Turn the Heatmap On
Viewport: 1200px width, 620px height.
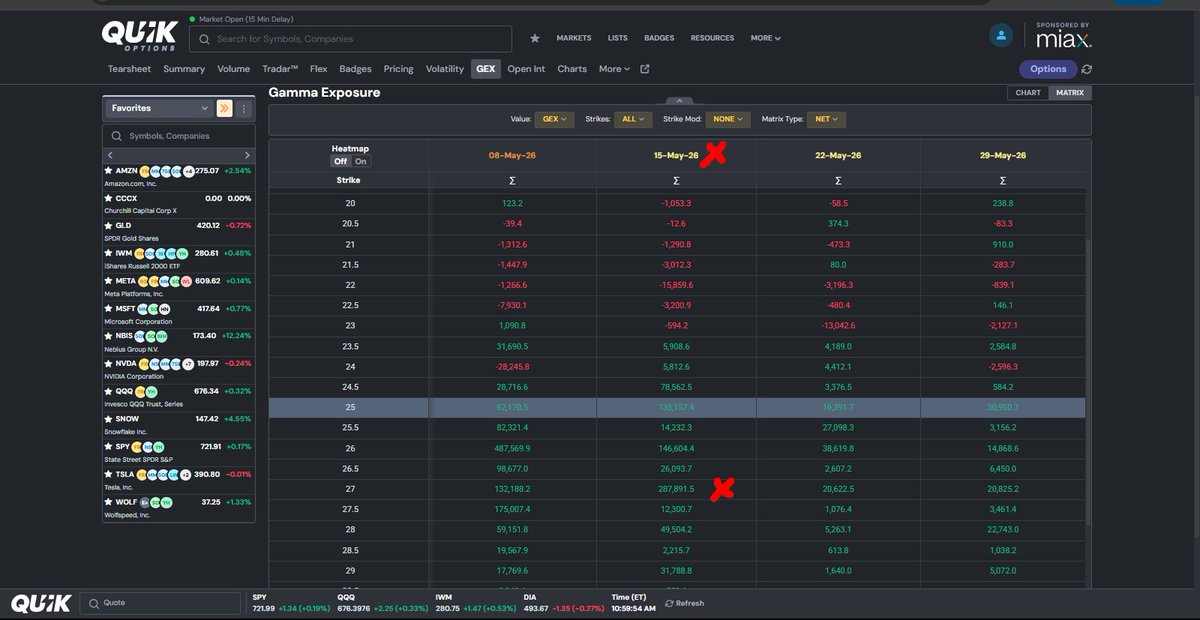coord(360,161)
